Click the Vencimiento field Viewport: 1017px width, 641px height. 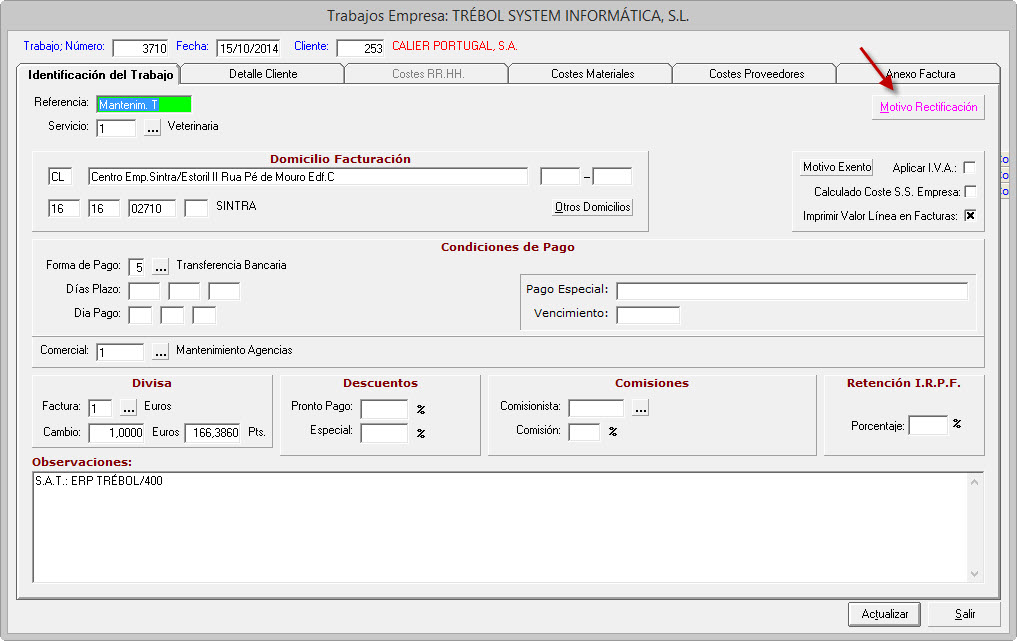[648, 315]
